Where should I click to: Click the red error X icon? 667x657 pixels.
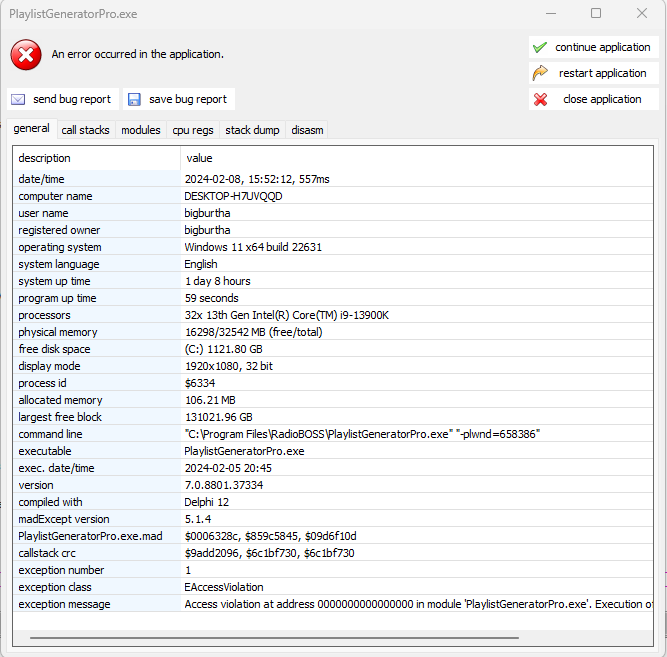[26, 54]
